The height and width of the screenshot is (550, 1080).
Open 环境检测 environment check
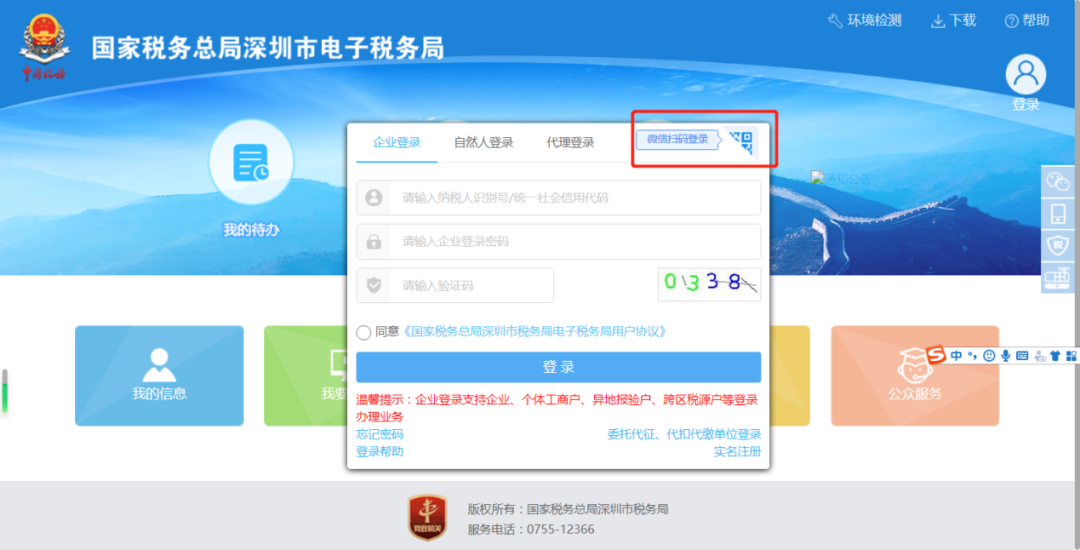point(864,21)
